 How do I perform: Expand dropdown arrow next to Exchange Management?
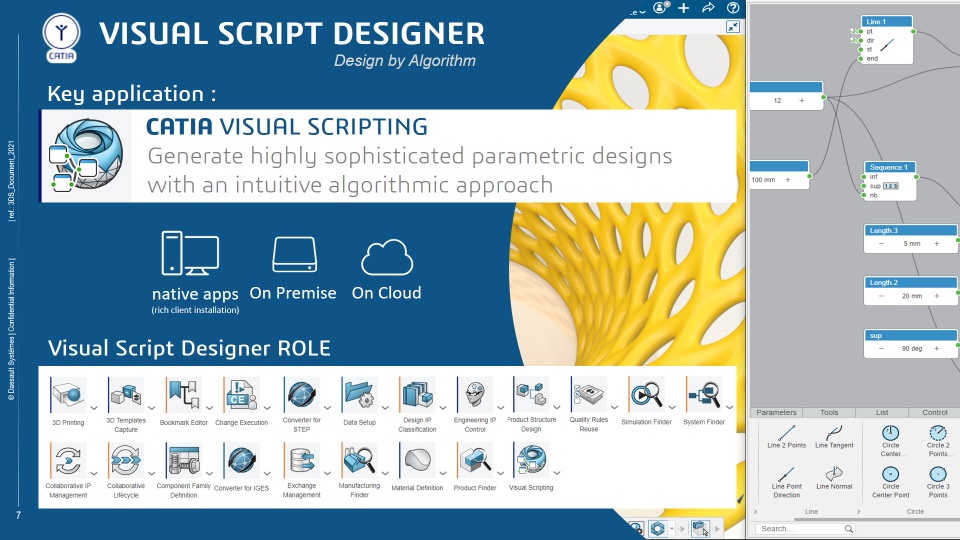328,473
